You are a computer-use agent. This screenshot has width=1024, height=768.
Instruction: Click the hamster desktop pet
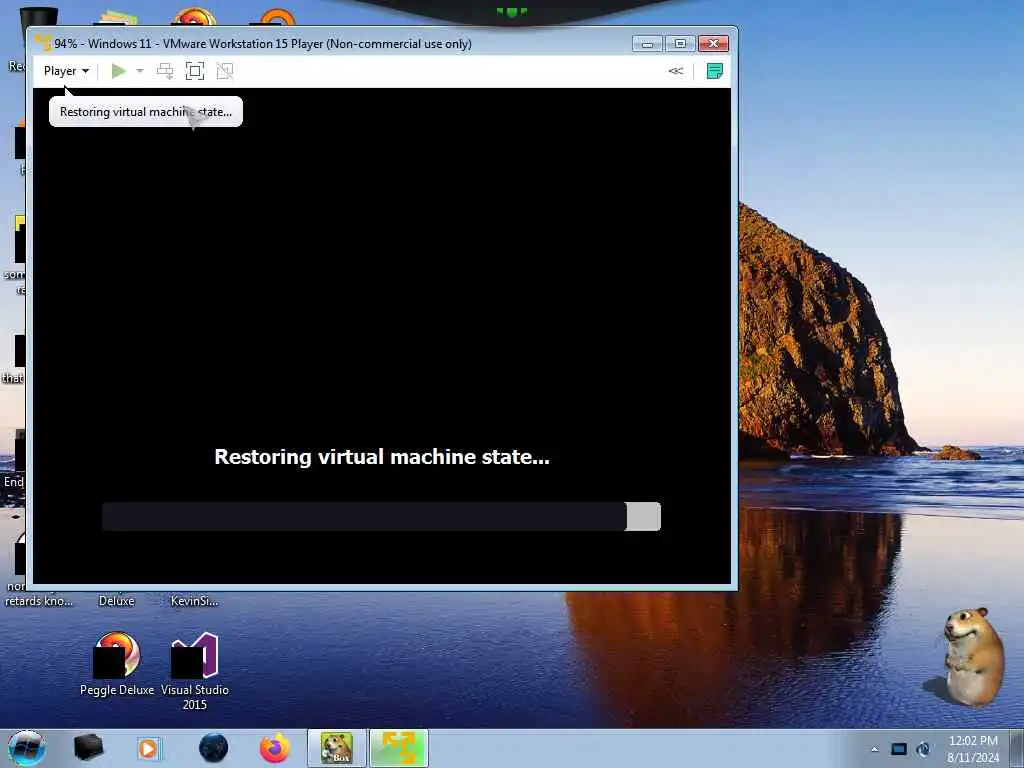(x=973, y=656)
